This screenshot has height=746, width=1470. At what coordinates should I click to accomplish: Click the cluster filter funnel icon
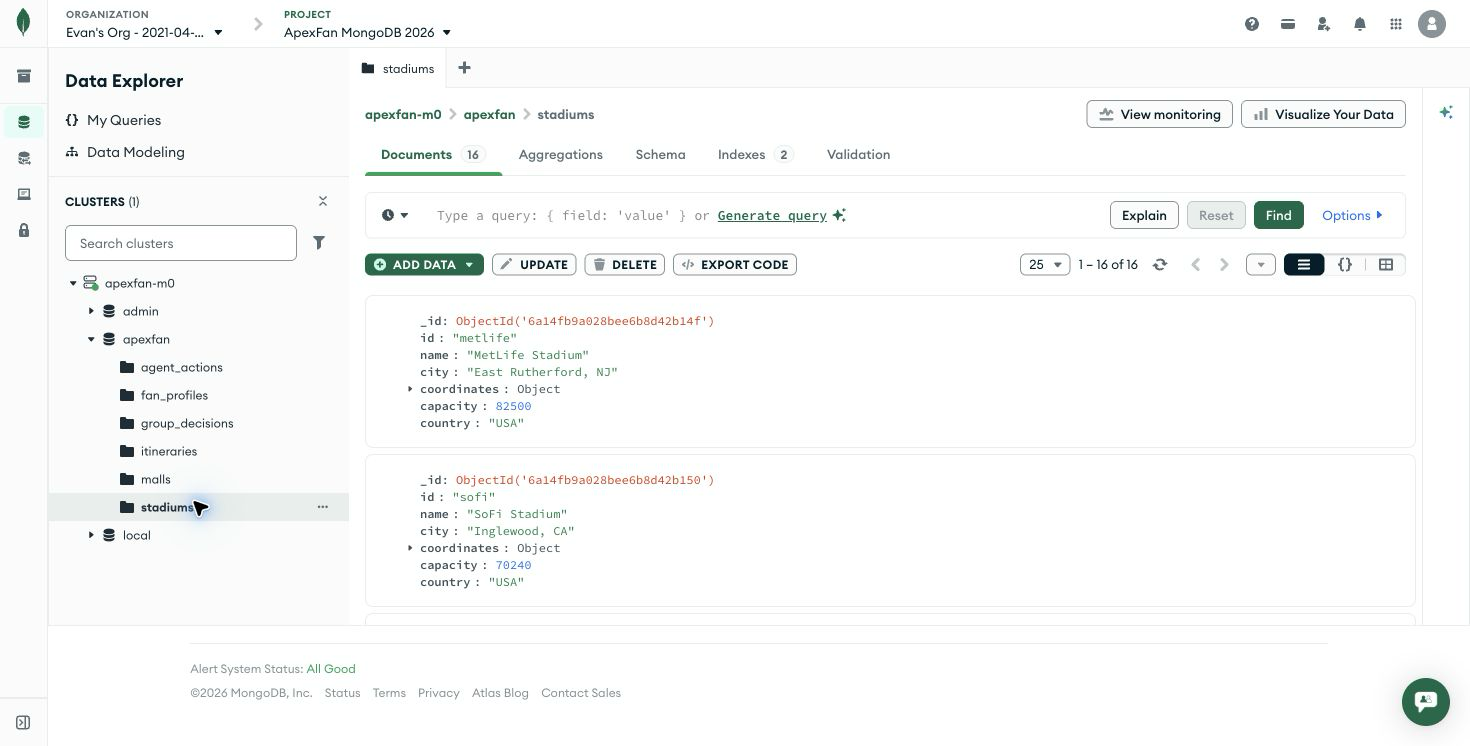(319, 243)
